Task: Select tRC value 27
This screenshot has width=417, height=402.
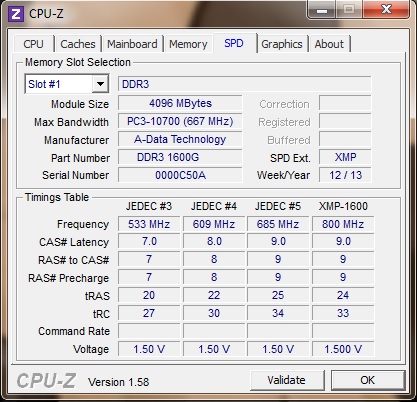Action: tap(149, 313)
